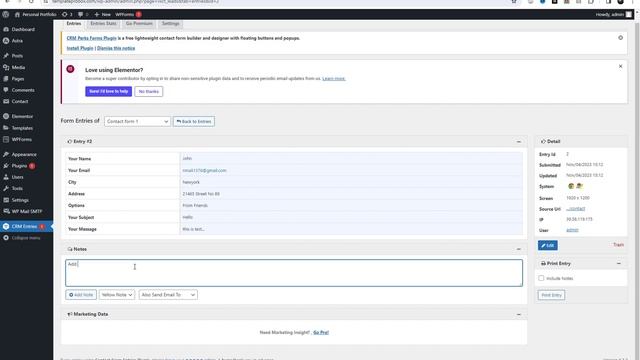This screenshot has height=360, width=640.
Task: Click the browser bookmark star icon
Action: 514,2
